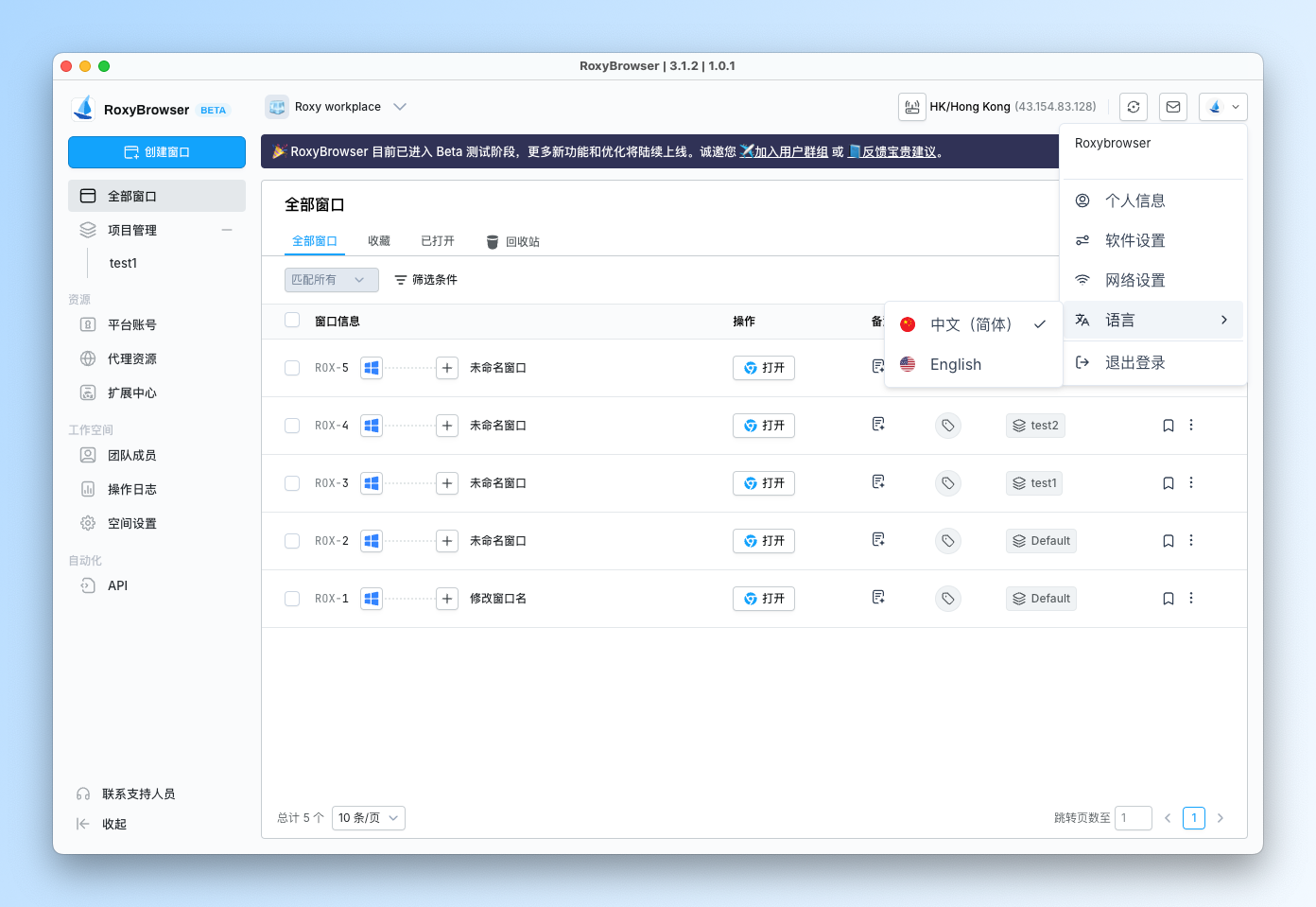Viewport: 1316px width, 907px height.
Task: Select the test1 project in the sidebar
Action: pos(124,263)
